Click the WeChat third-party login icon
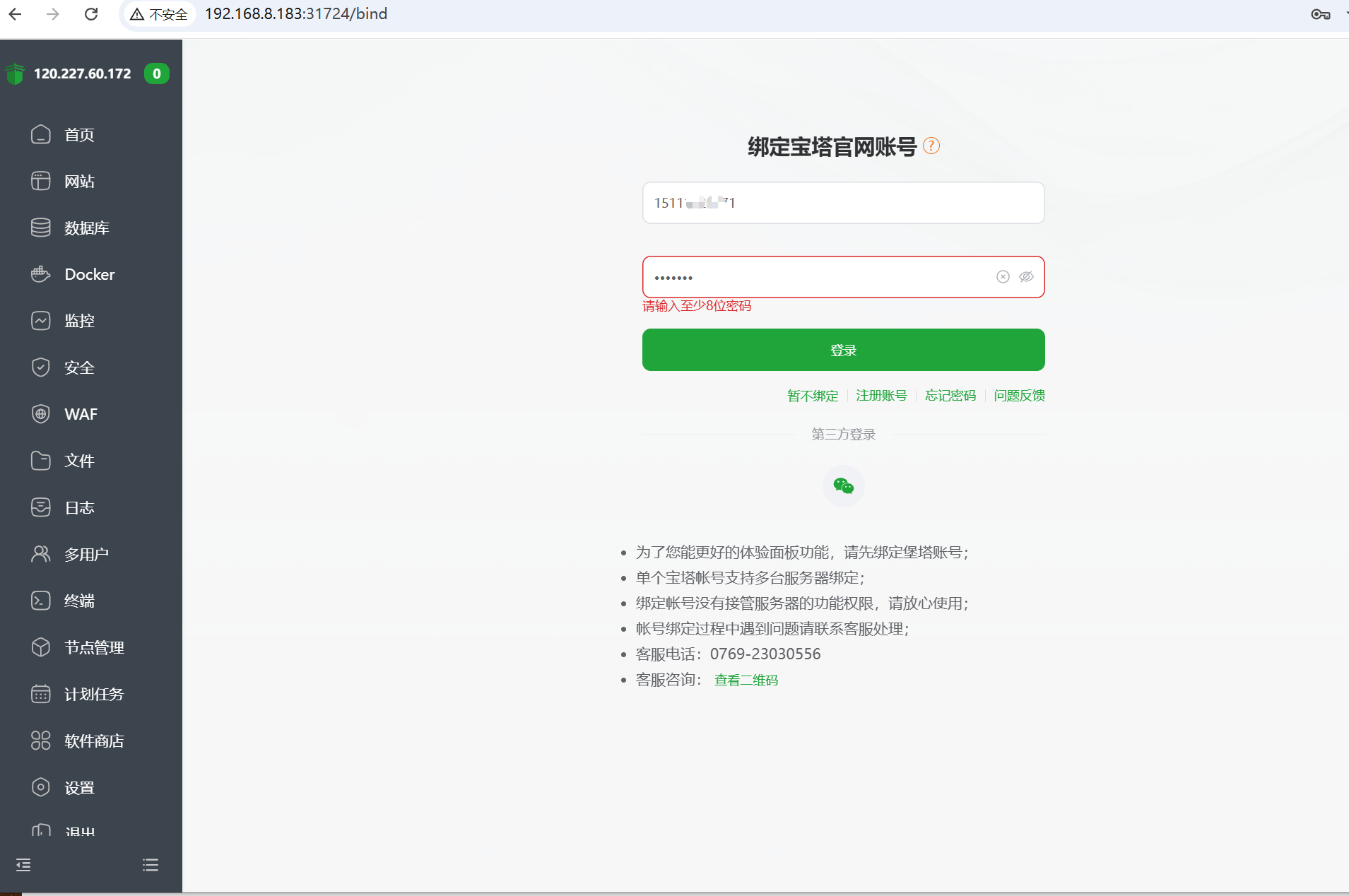The image size is (1349, 896). pyautogui.click(x=843, y=486)
